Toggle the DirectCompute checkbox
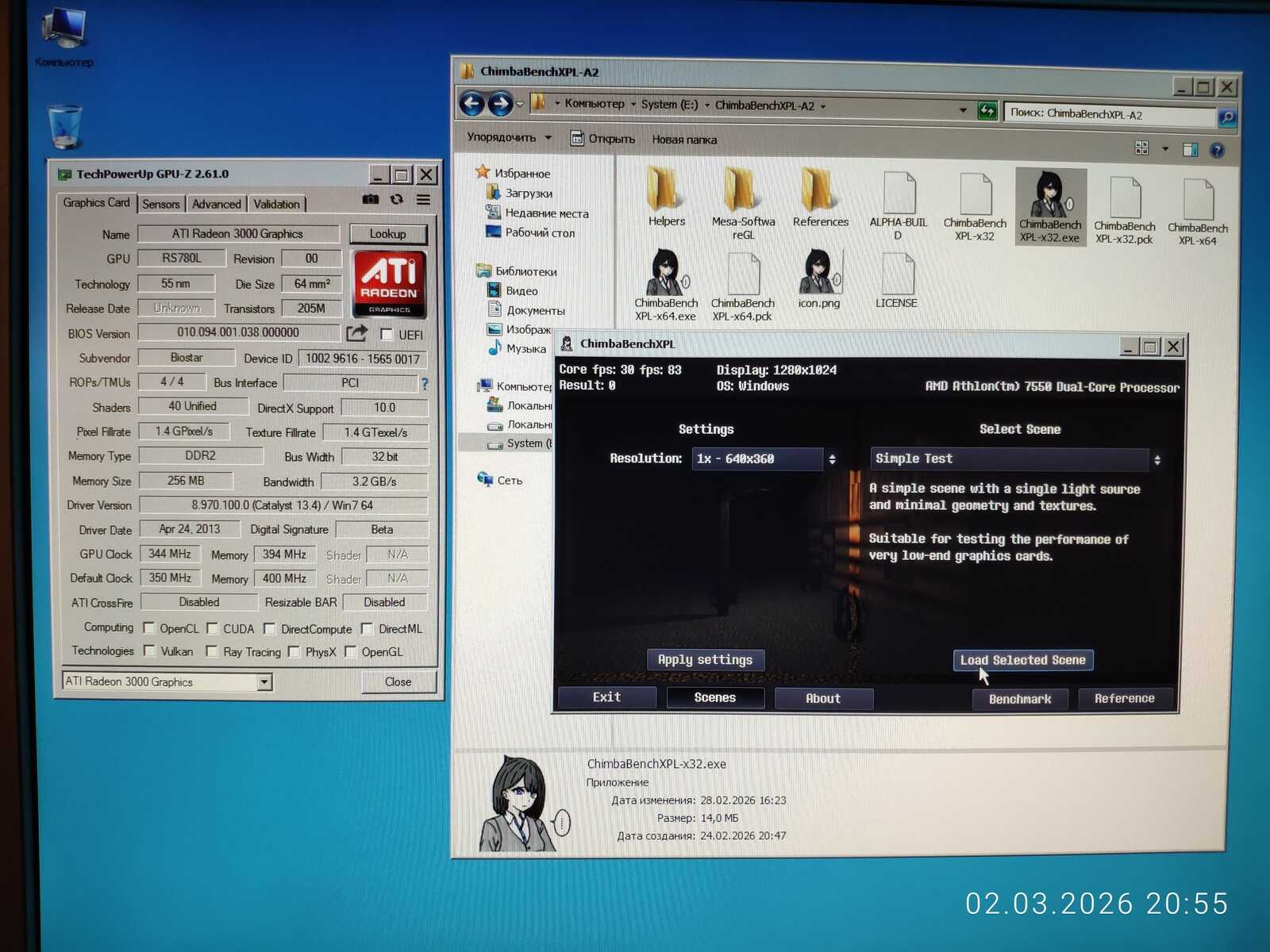The height and width of the screenshot is (952, 1270). coord(270,628)
